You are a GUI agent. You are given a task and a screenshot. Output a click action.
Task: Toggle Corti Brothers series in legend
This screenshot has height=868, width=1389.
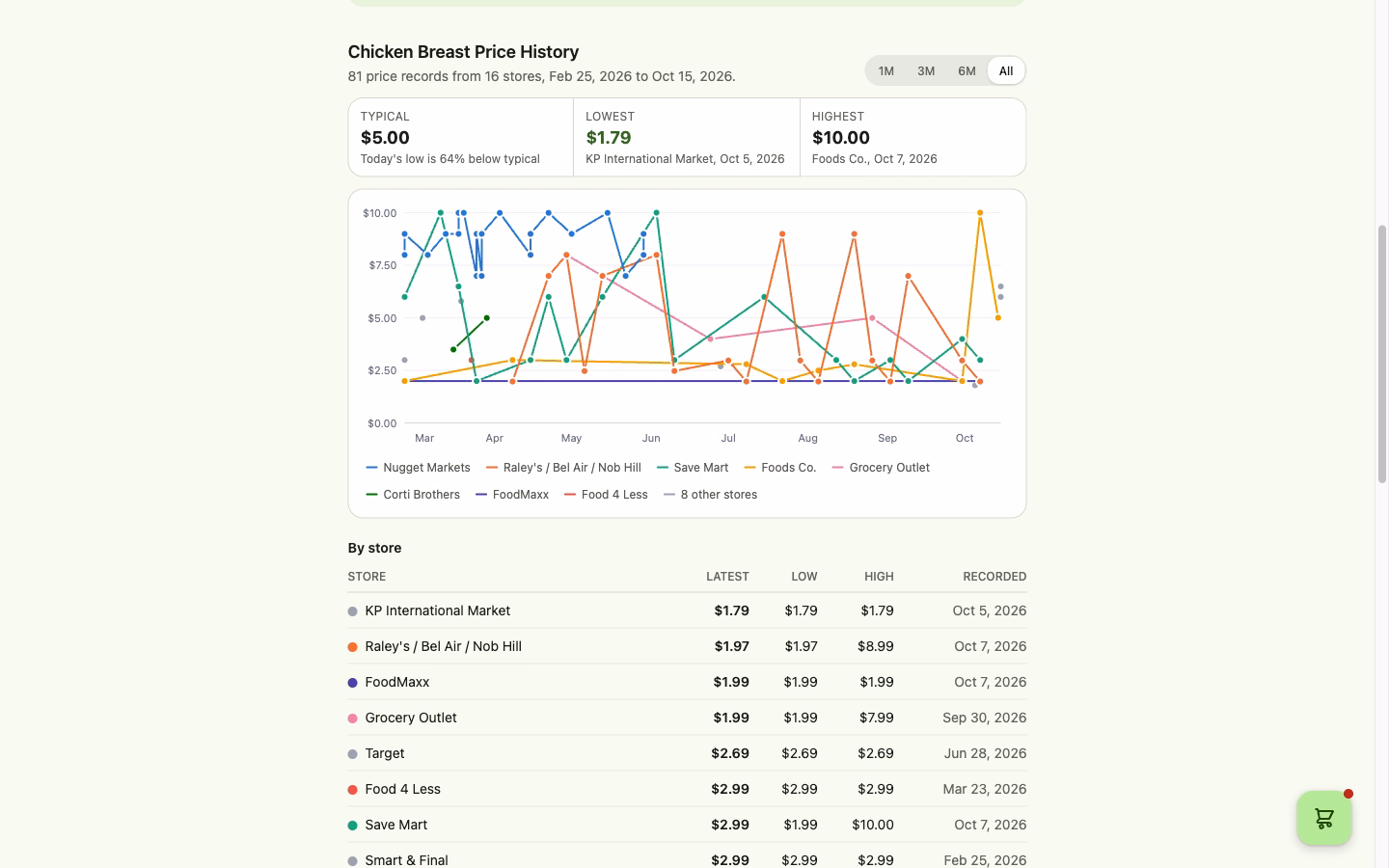(x=413, y=495)
